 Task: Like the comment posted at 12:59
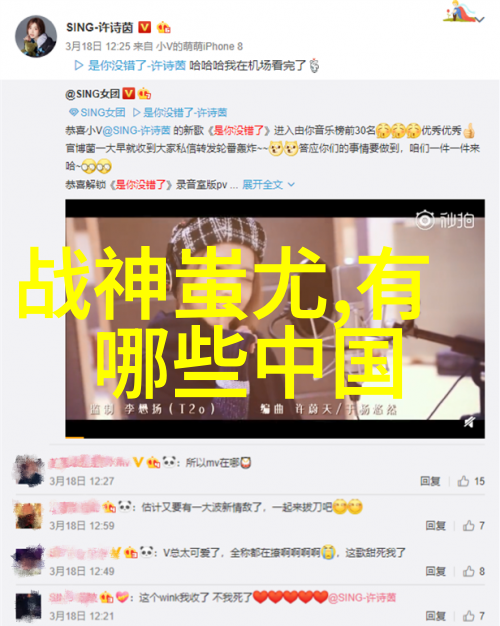473,525
